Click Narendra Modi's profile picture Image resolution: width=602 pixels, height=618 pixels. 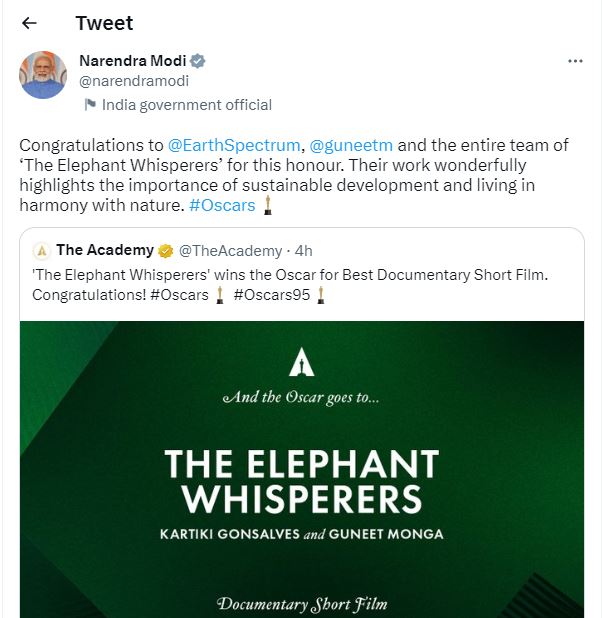43,75
